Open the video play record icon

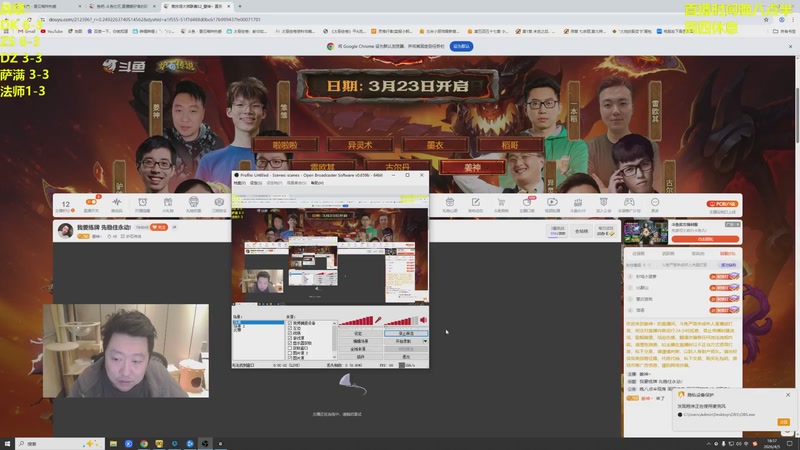[552, 202]
